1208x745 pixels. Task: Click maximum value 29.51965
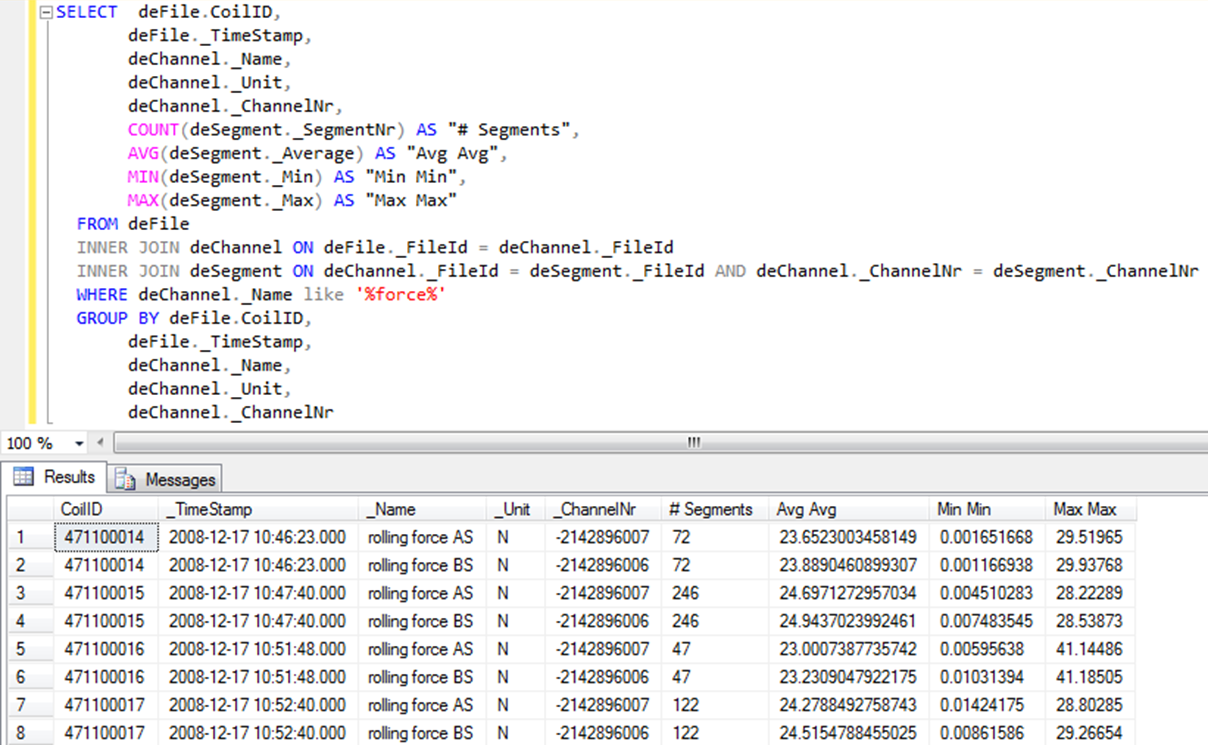click(1091, 537)
